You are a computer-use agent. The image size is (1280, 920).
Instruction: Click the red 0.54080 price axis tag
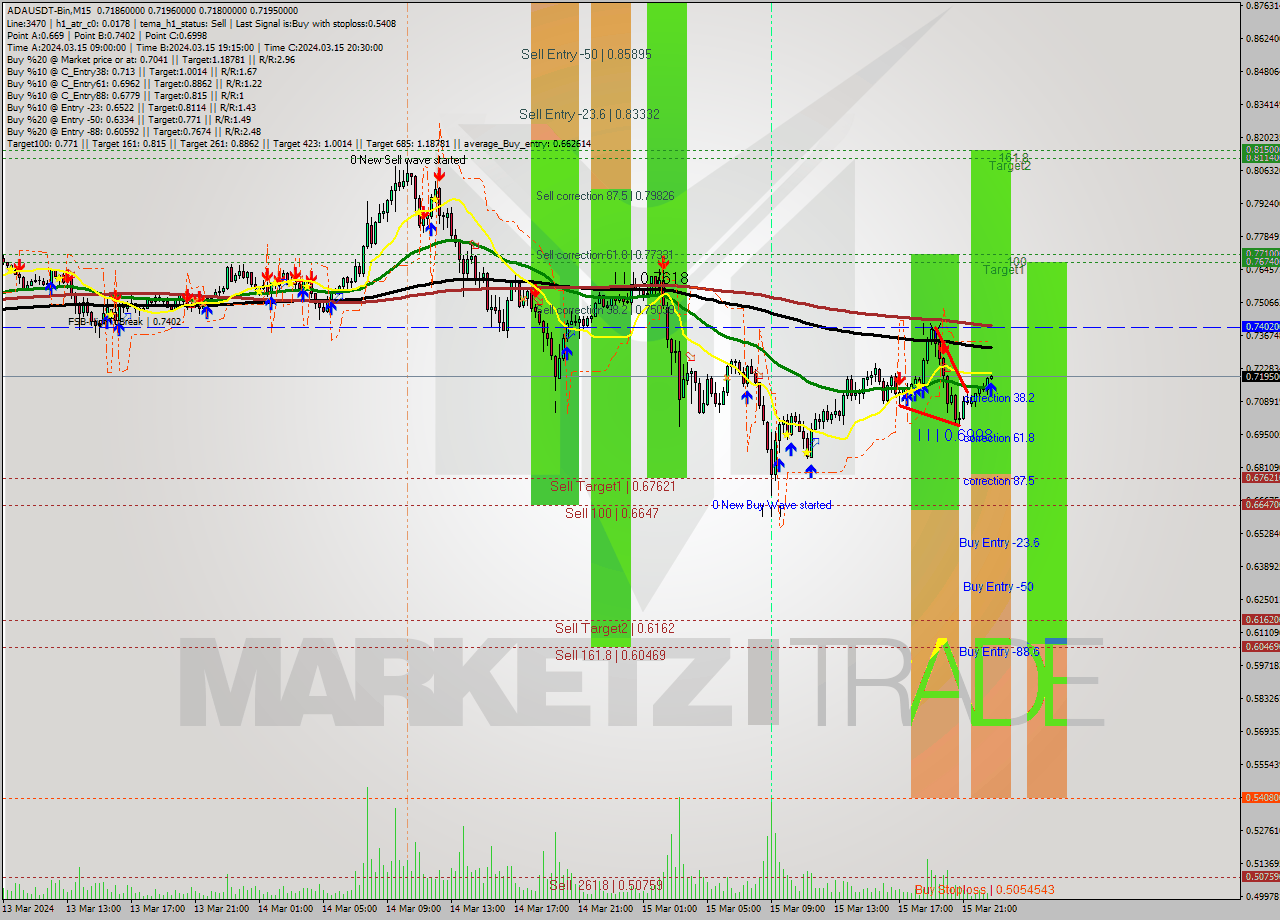(1260, 798)
